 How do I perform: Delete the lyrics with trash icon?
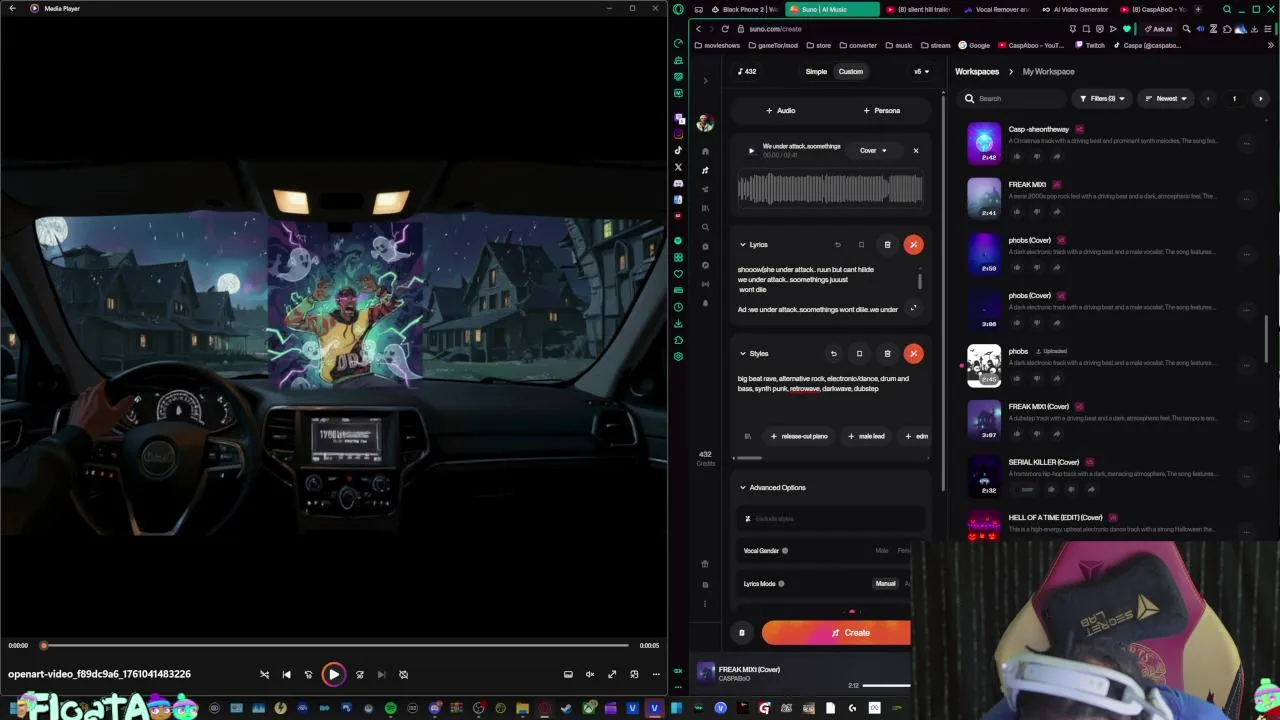[x=887, y=244]
